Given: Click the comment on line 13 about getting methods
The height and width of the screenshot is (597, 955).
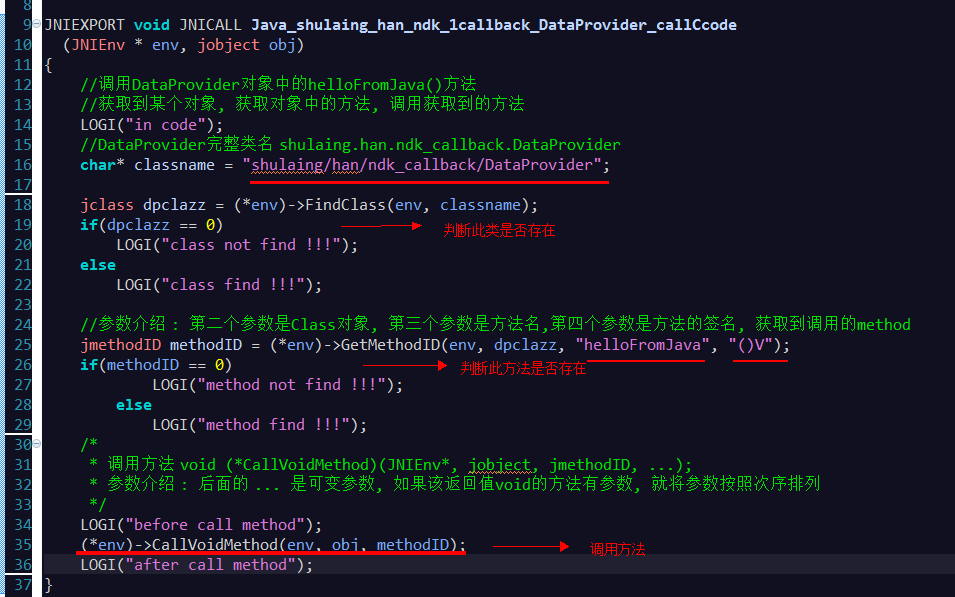Looking at the screenshot, I should (x=302, y=104).
